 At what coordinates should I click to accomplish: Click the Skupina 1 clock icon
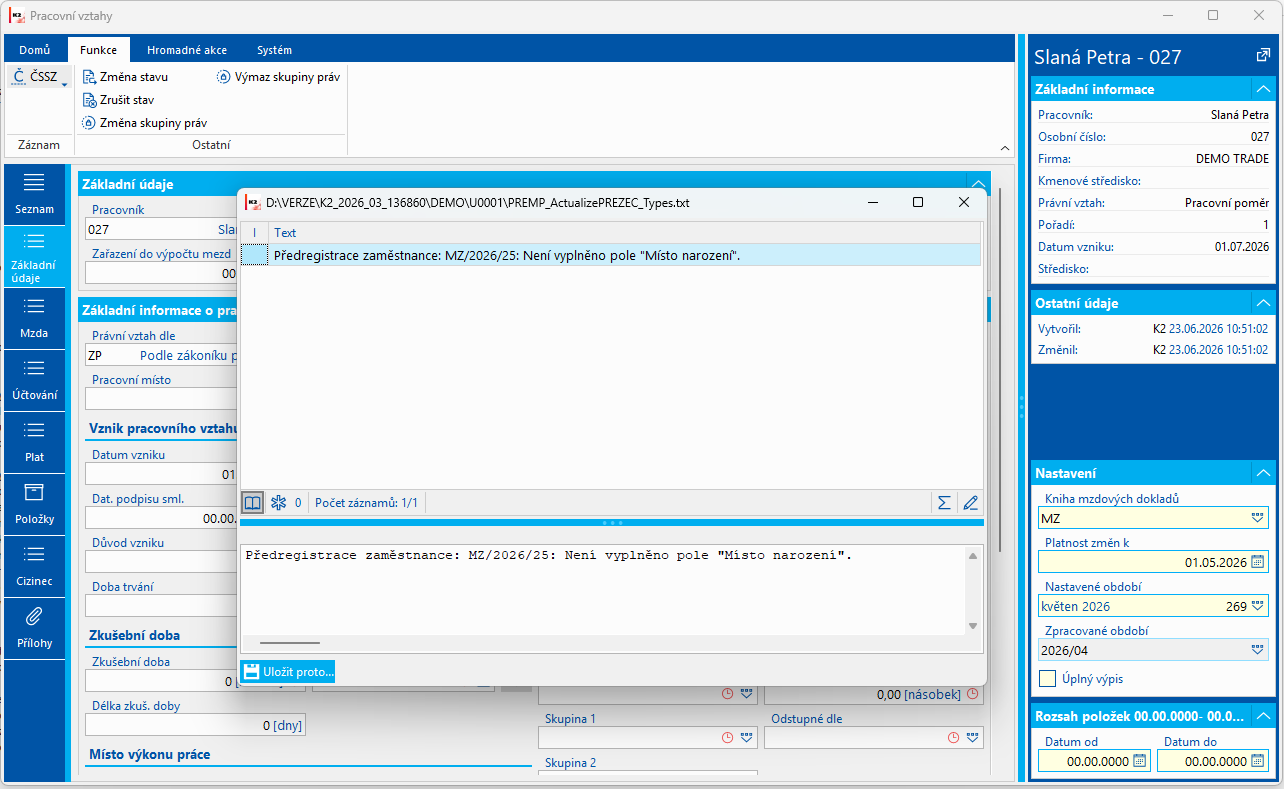[x=728, y=738]
